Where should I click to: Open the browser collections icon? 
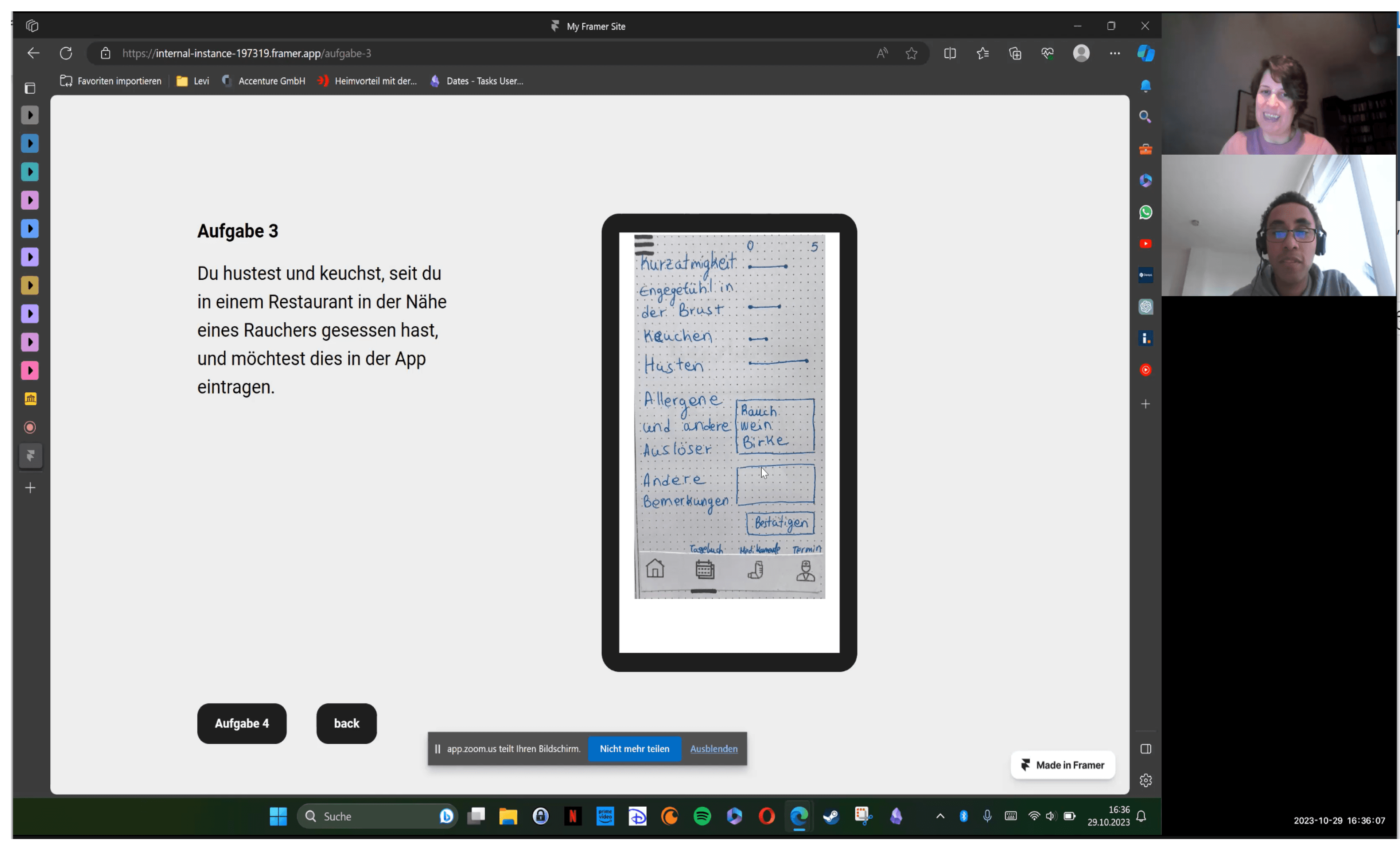(x=1015, y=53)
